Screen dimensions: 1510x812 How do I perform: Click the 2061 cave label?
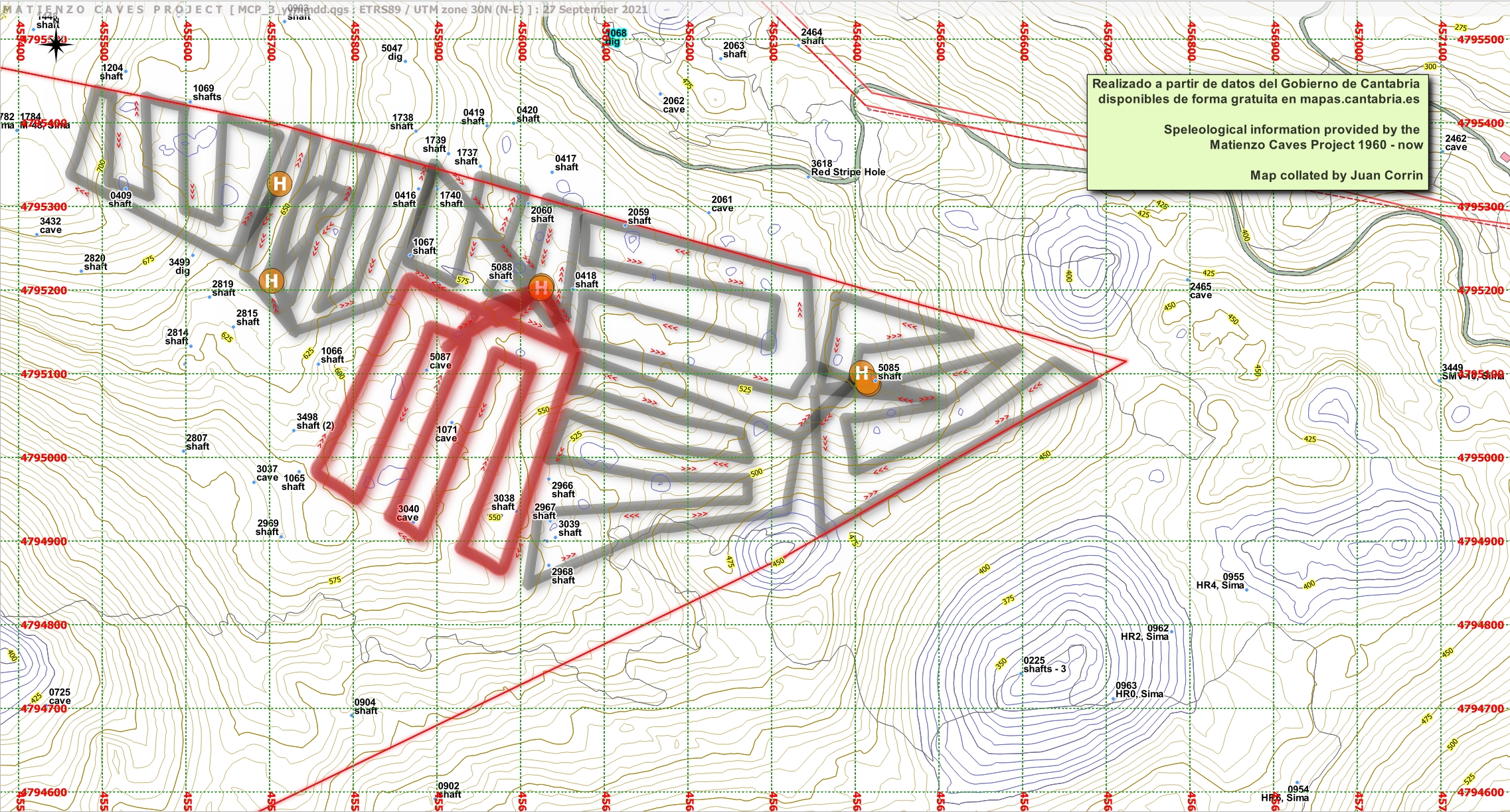[x=722, y=204]
